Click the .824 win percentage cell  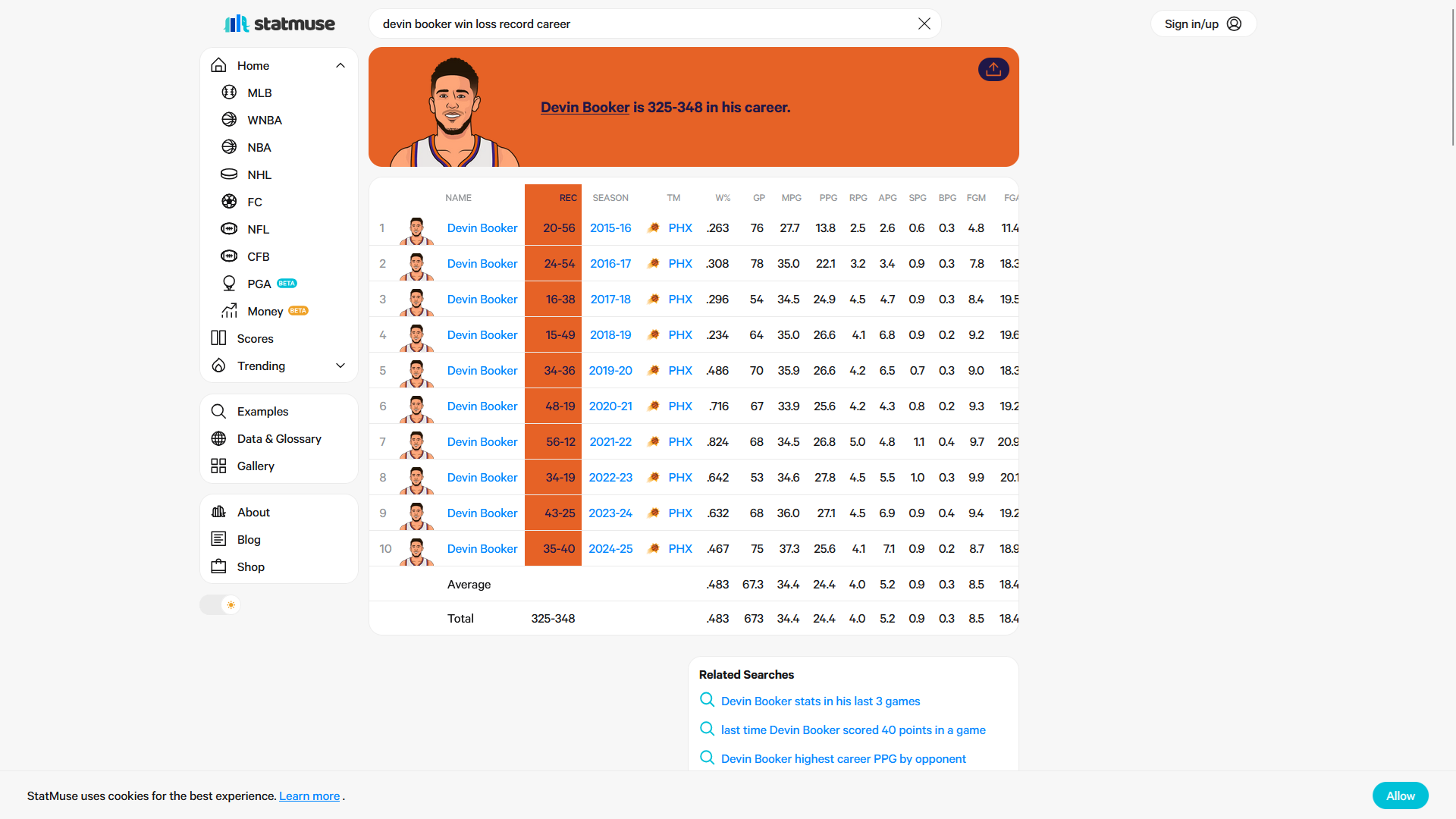pyautogui.click(x=717, y=441)
